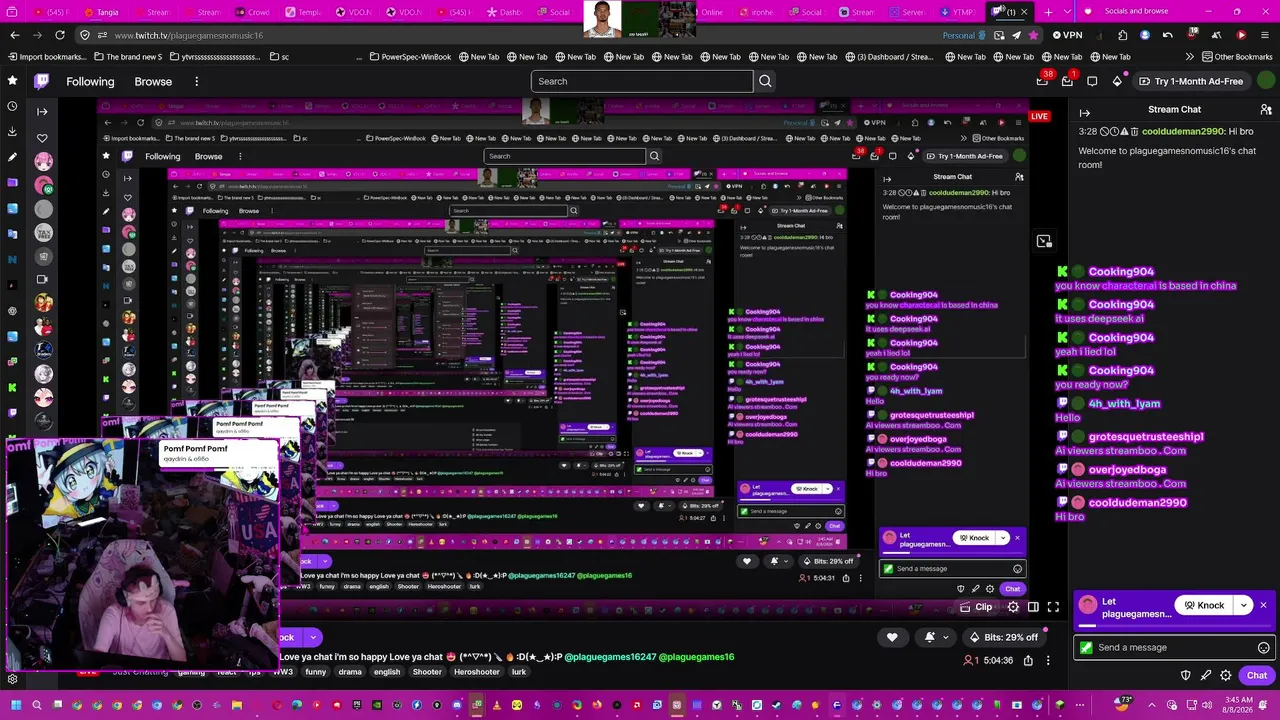The image size is (1280, 720).
Task: Click the Send a message chat input
Action: 1174,648
